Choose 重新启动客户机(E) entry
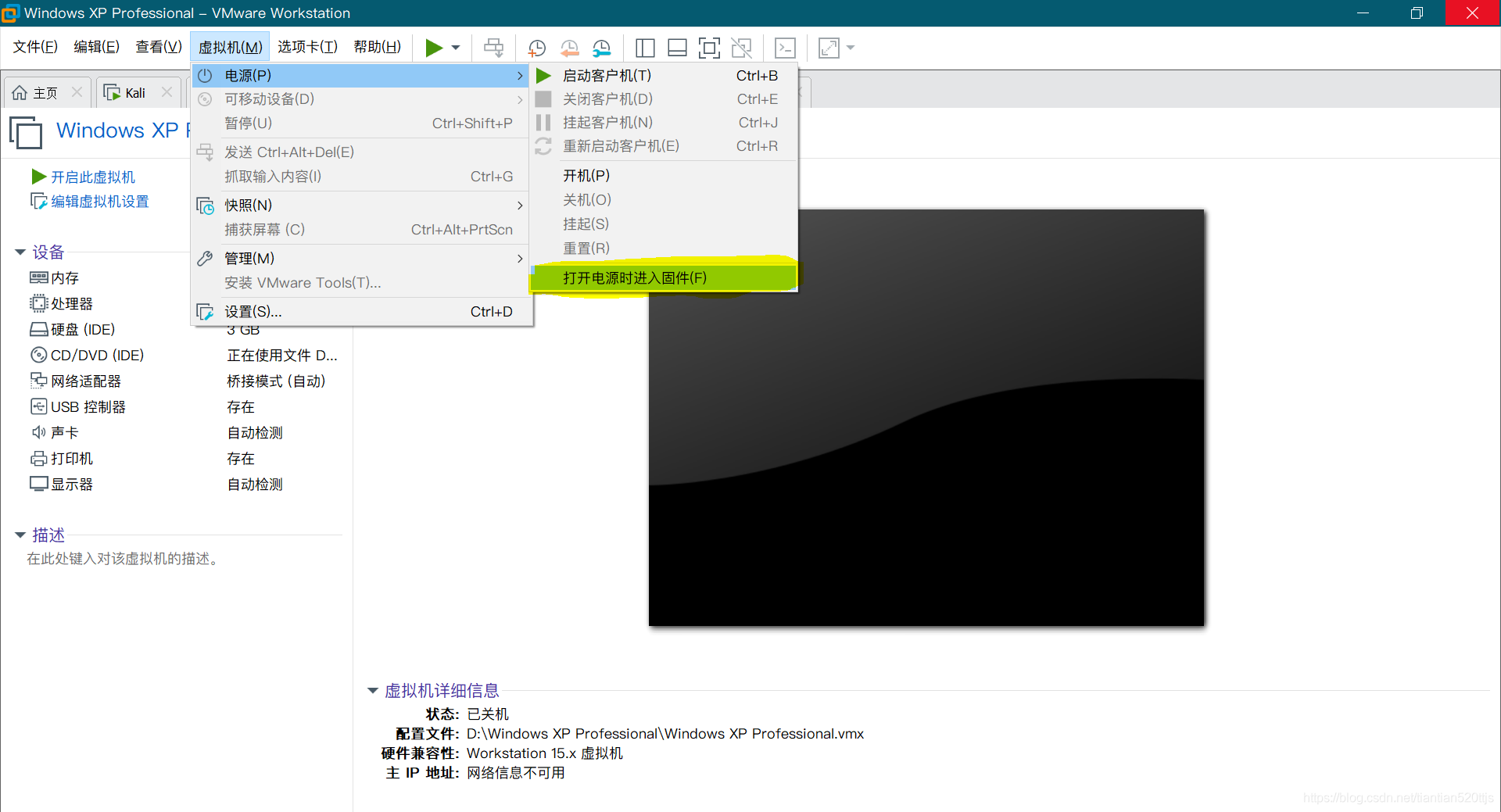 [x=664, y=146]
